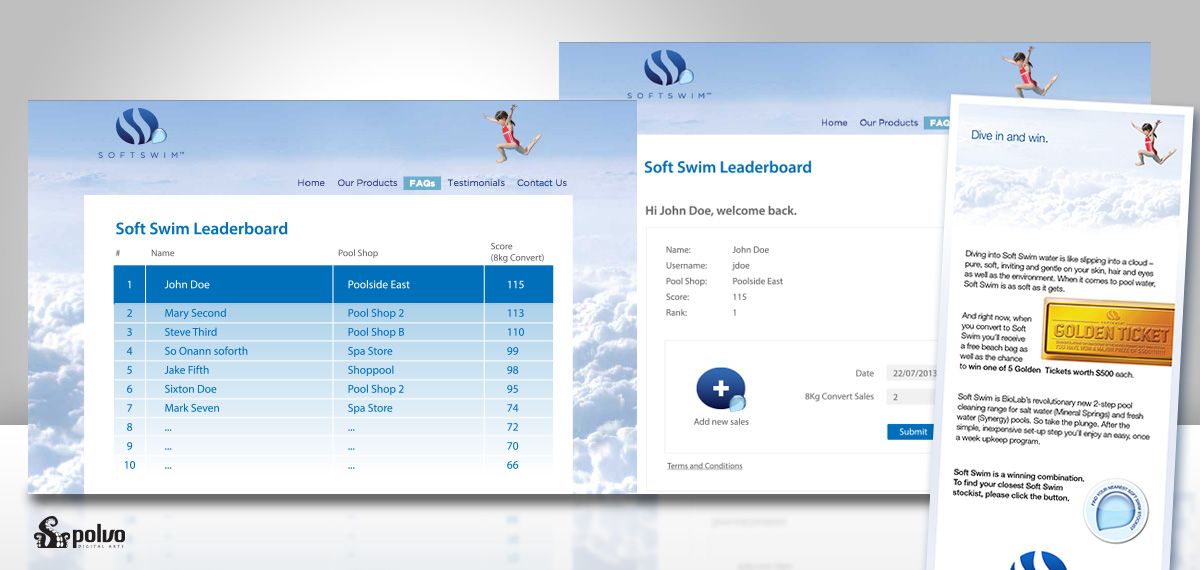The height and width of the screenshot is (570, 1200).
Task: Select So Onann soforth in the leaderboard
Action: pyautogui.click(x=206, y=351)
